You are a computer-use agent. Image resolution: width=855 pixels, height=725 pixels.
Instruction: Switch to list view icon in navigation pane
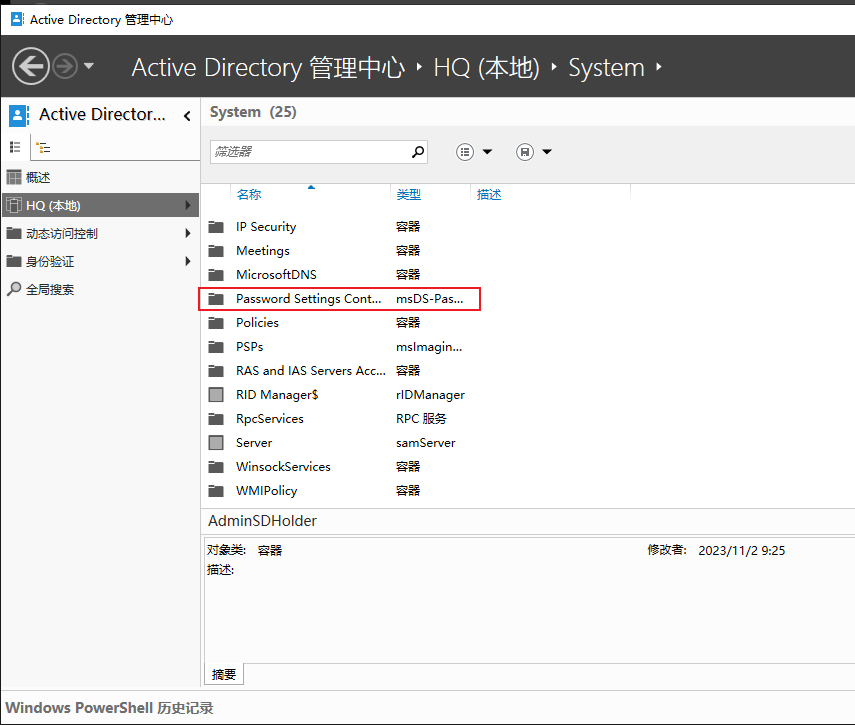(15, 147)
